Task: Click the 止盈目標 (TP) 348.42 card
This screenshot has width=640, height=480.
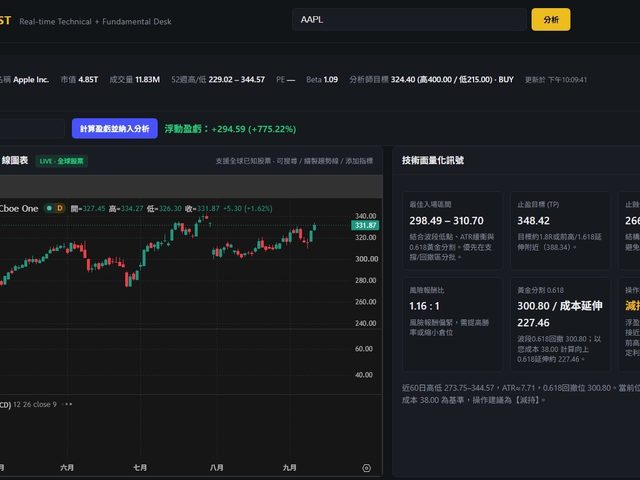Action: click(x=560, y=231)
